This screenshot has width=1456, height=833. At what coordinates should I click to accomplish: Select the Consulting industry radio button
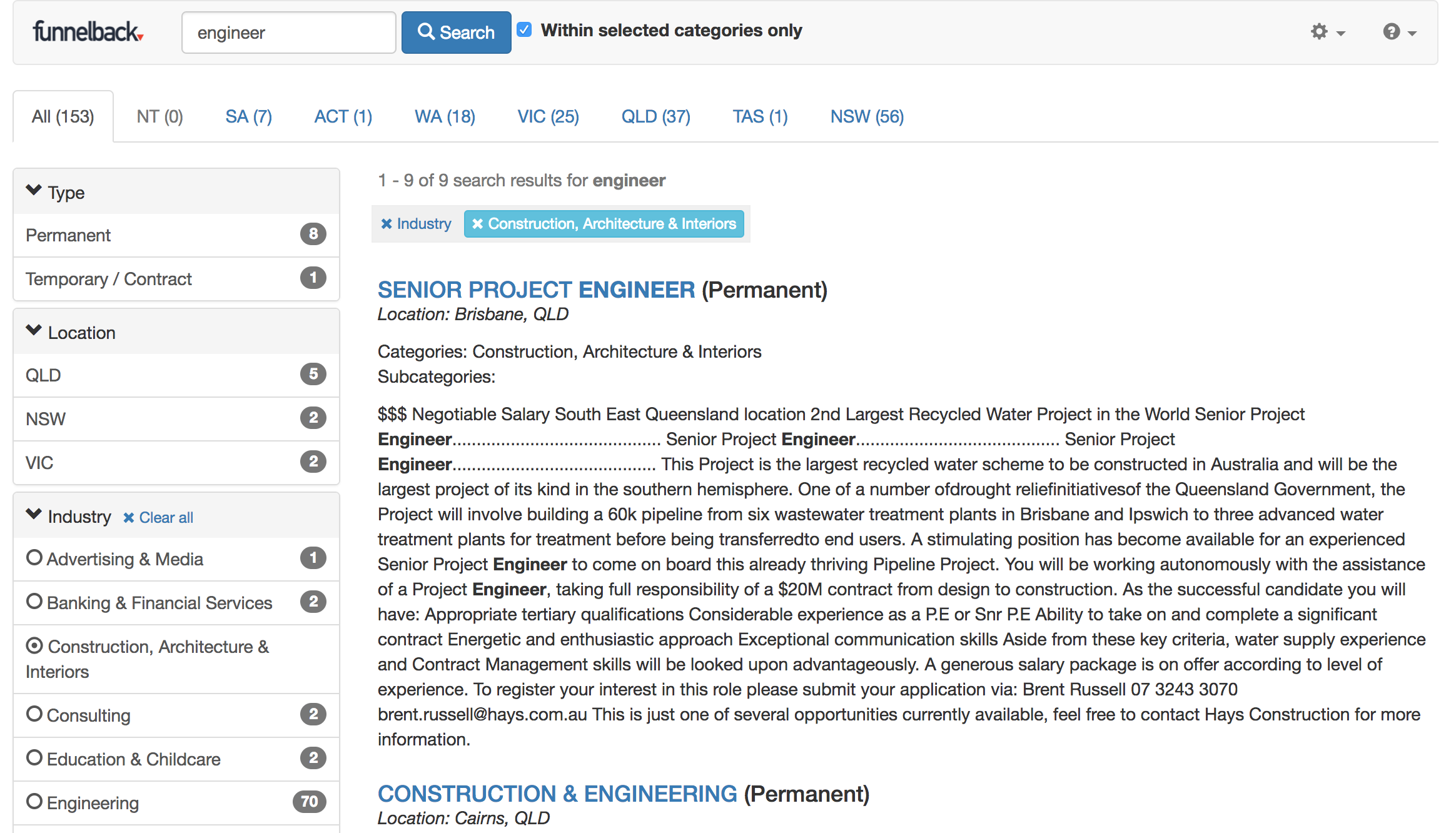(34, 714)
